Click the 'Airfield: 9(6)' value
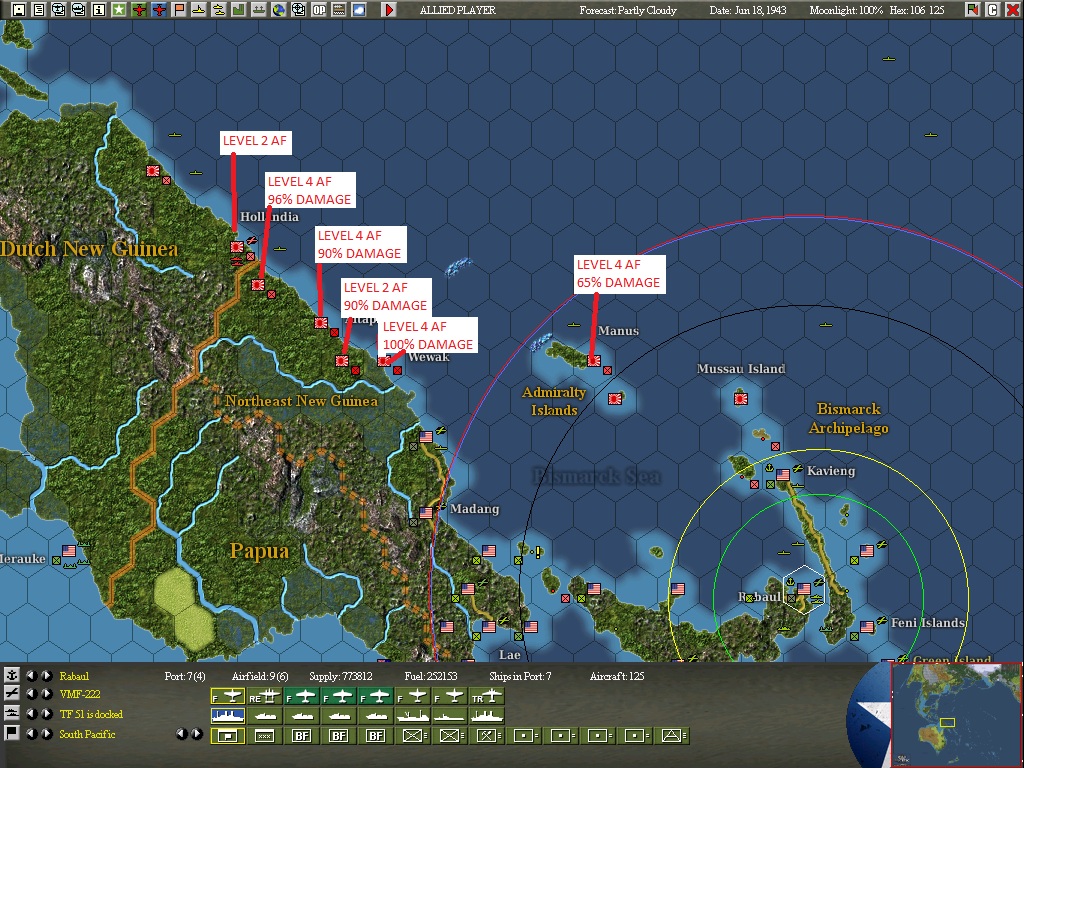Screen dimensions: 1083x898 pyautogui.click(x=260, y=676)
